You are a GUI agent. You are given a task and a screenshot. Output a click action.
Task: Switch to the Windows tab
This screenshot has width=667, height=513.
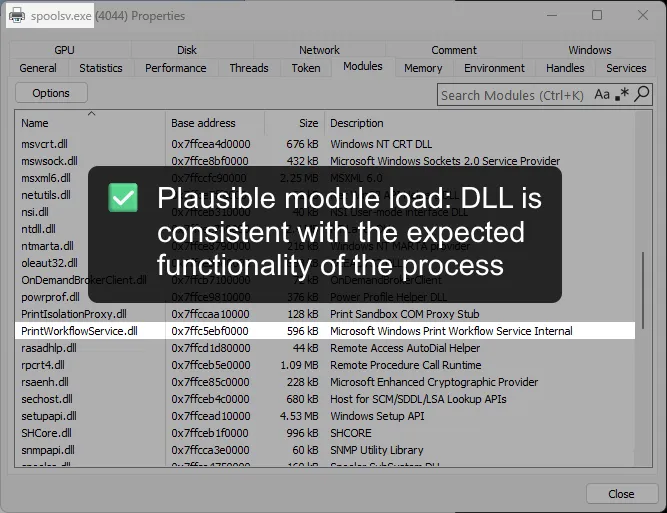590,50
